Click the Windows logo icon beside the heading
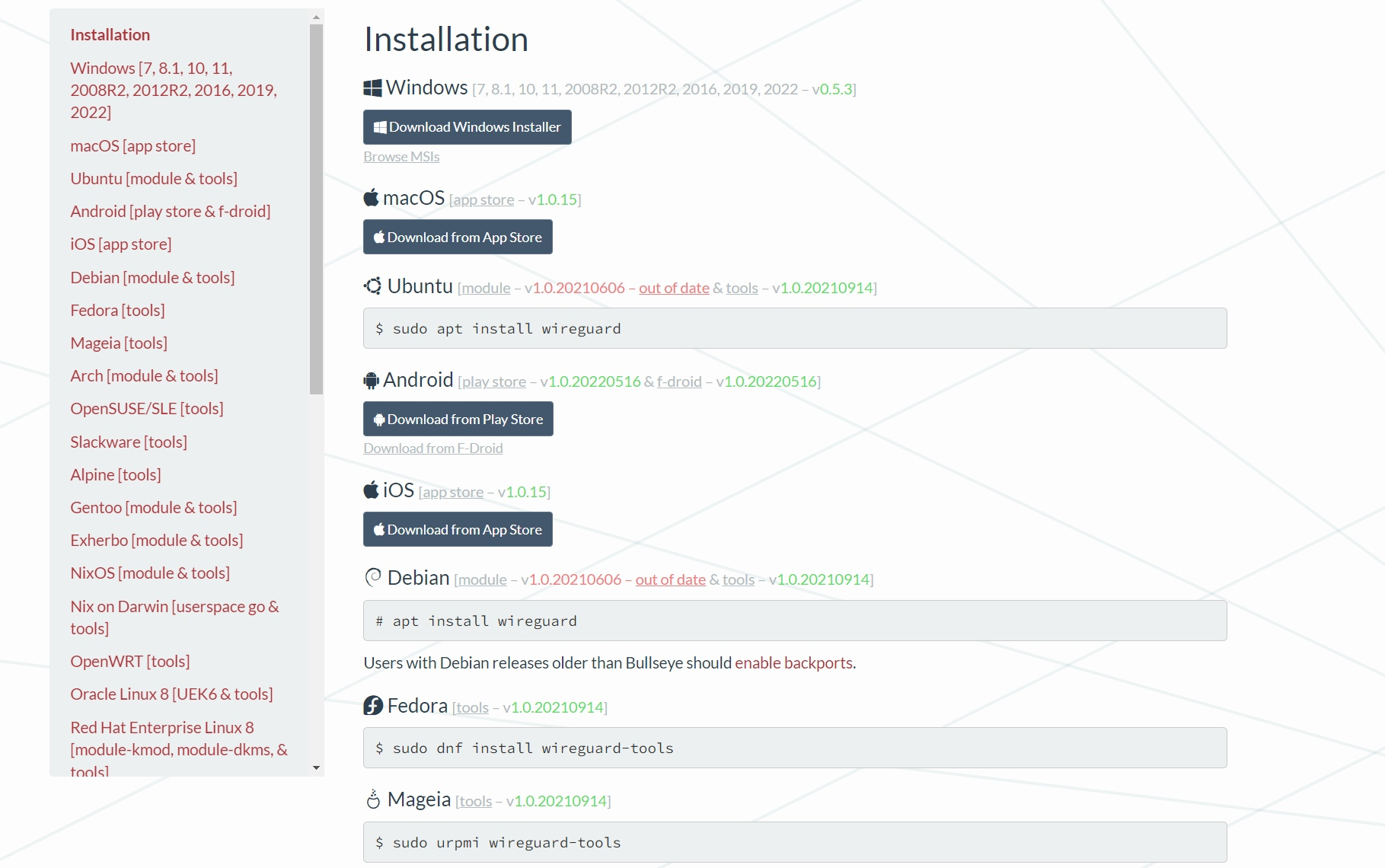The height and width of the screenshot is (868, 1385). pyautogui.click(x=372, y=88)
